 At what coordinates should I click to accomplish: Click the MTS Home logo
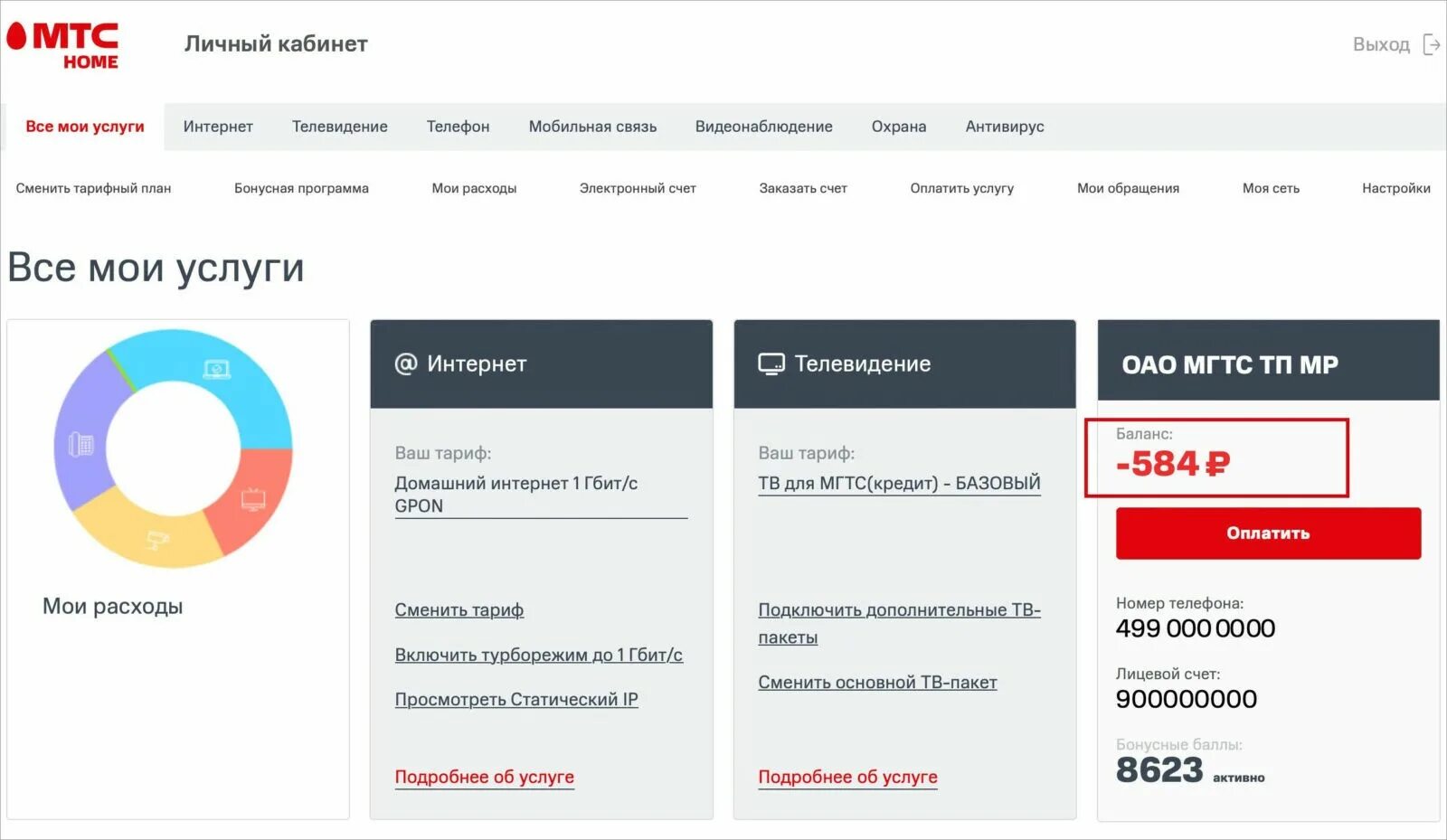point(62,45)
